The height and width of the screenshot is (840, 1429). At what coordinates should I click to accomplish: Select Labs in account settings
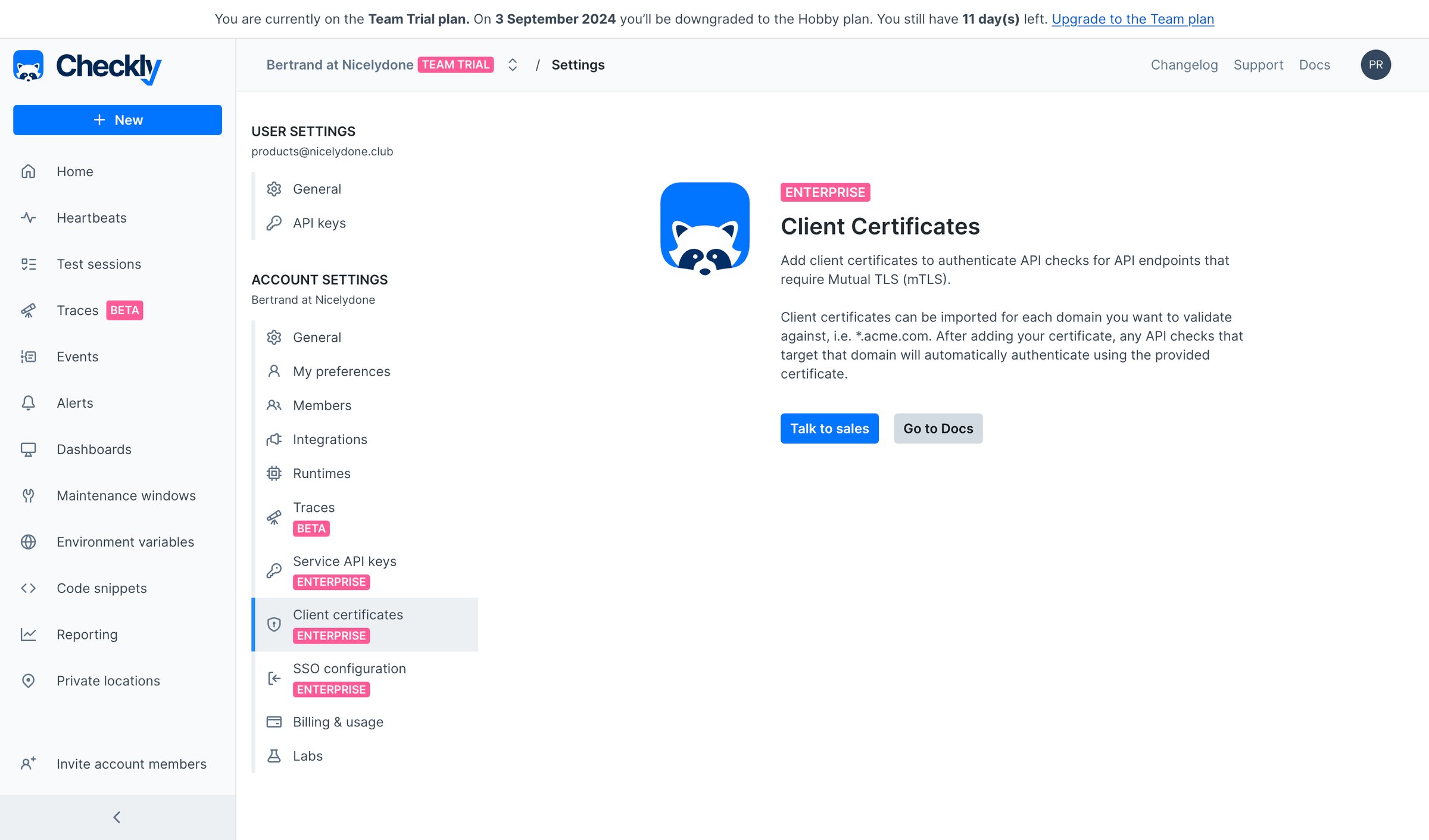(x=366, y=756)
